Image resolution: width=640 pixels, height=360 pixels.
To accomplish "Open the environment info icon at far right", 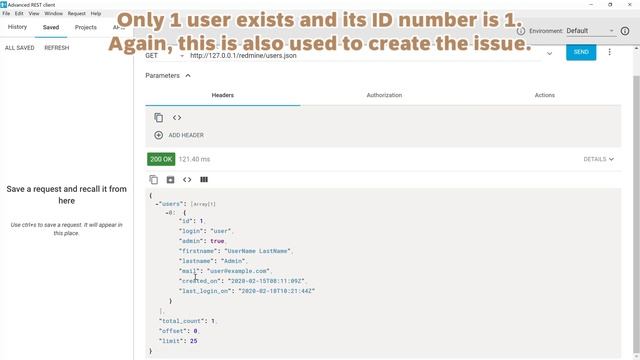I will [x=625, y=31].
